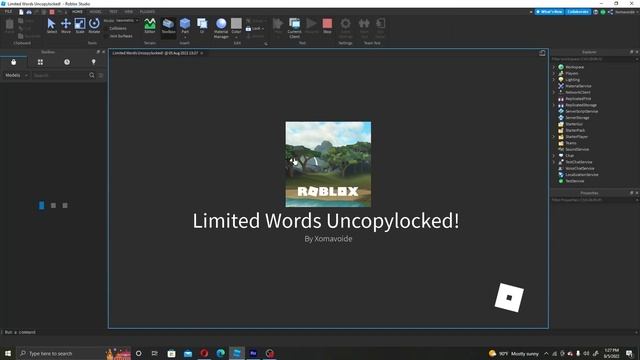Switch to the PLUGINS ribbon tab
The width and height of the screenshot is (640, 360).
147,12
